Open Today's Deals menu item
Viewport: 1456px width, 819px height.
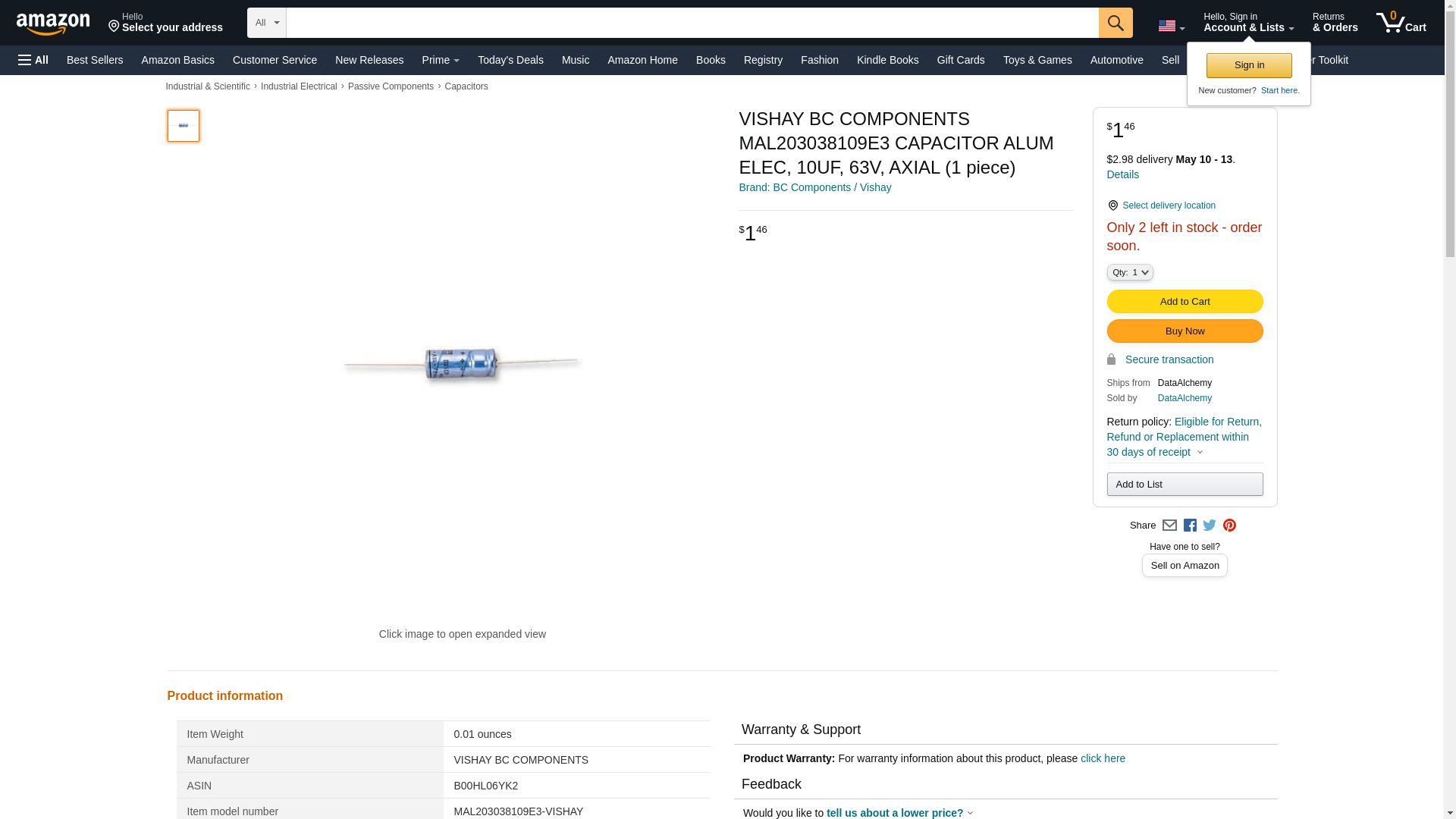pos(510,60)
